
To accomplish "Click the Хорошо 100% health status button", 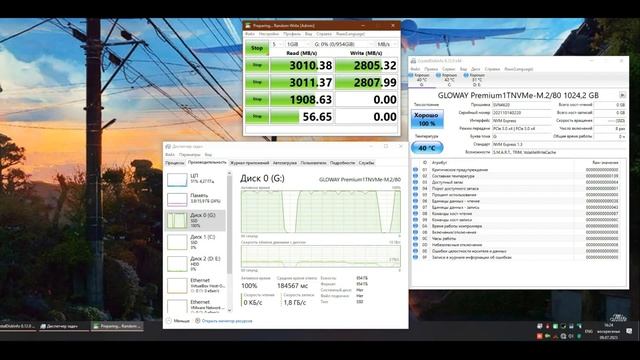I will pos(427,119).
